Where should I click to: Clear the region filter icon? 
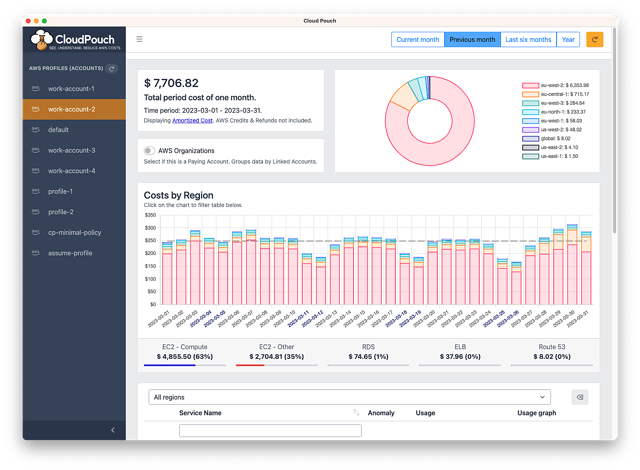[580, 397]
